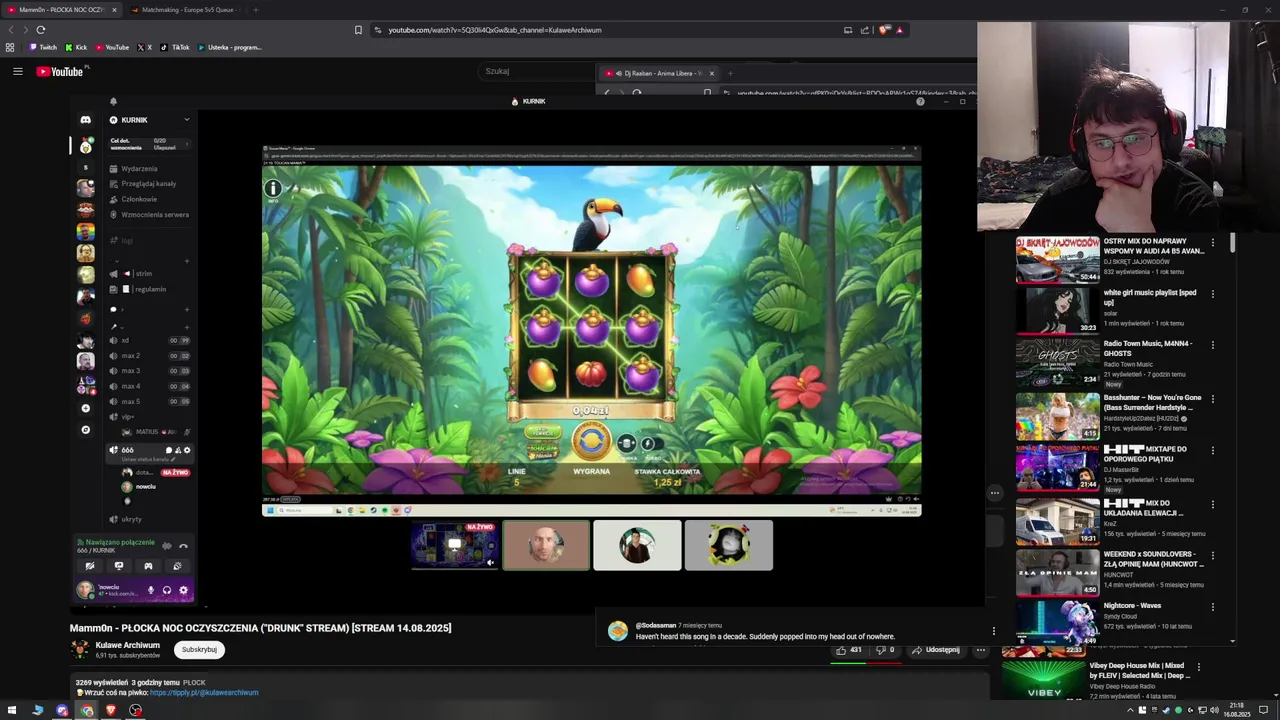Start Discord screen share button
1280x720 pixels.
tap(119, 566)
